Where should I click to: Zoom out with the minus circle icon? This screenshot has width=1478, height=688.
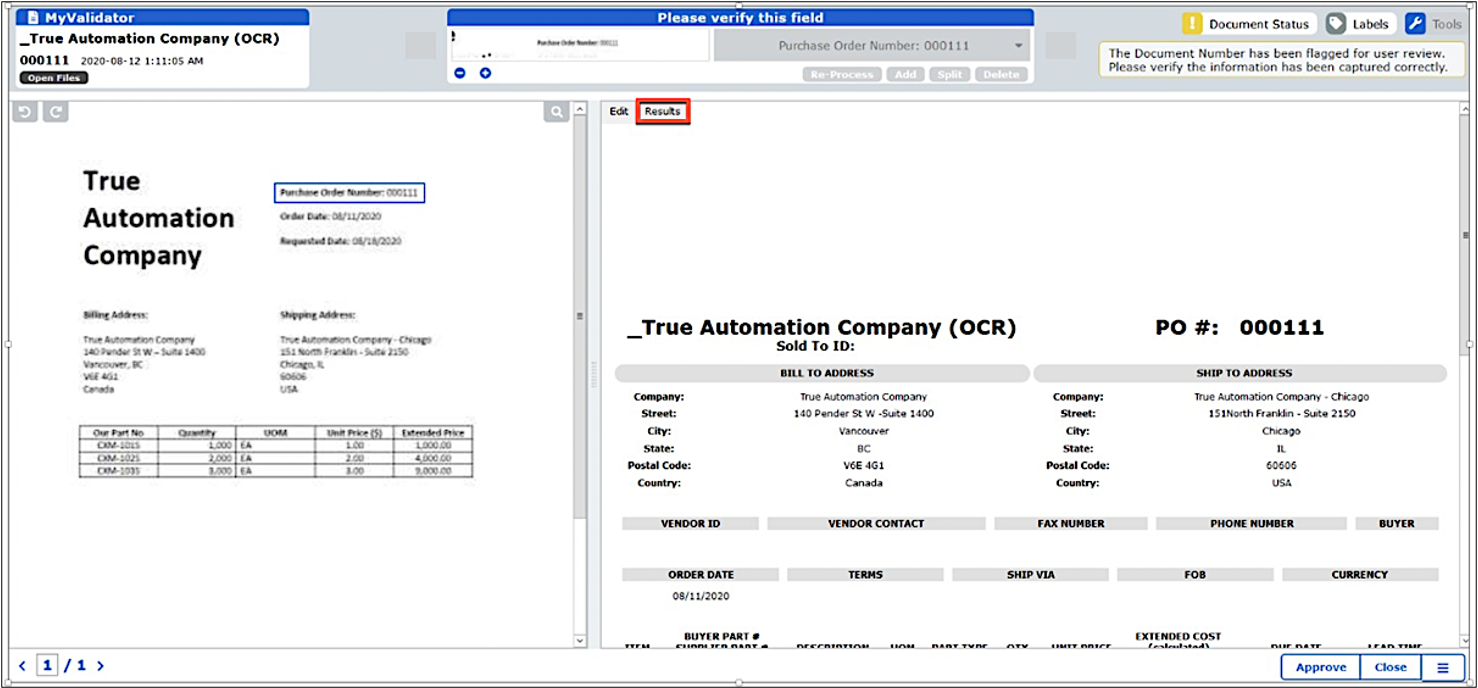[x=459, y=73]
